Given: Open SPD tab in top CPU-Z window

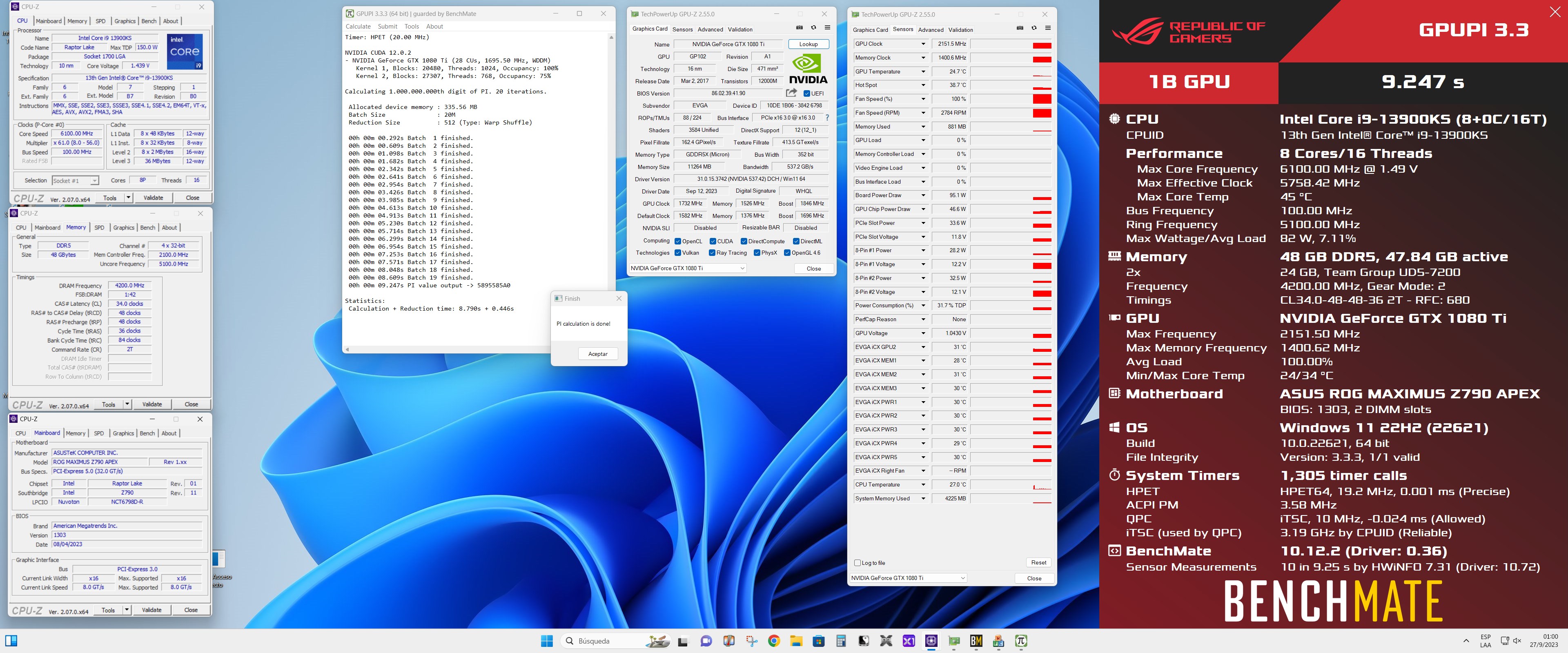Looking at the screenshot, I should 100,21.
